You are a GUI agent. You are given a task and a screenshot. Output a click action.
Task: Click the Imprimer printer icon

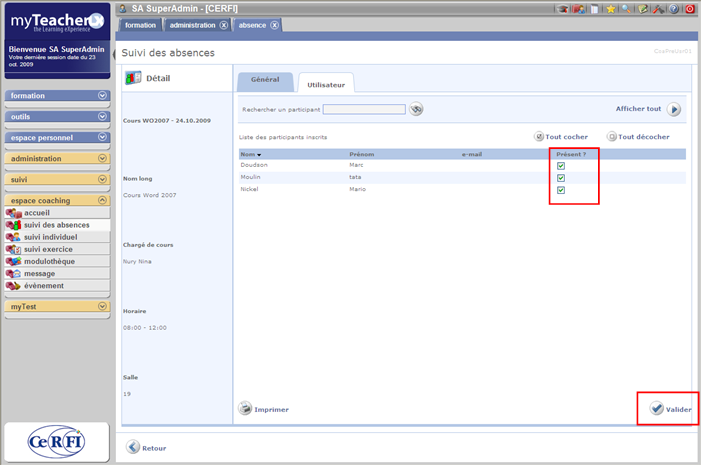(245, 408)
